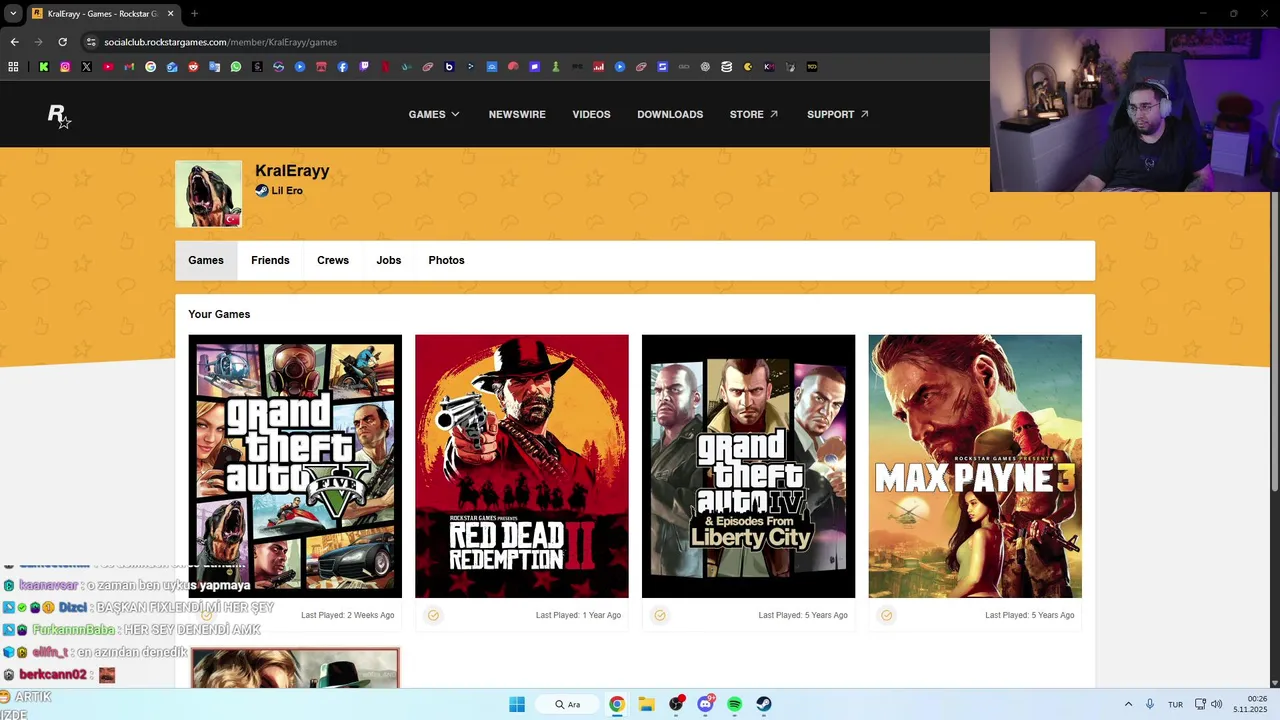Click the browser reload button
This screenshot has height=720, width=1280.
pos(62,42)
